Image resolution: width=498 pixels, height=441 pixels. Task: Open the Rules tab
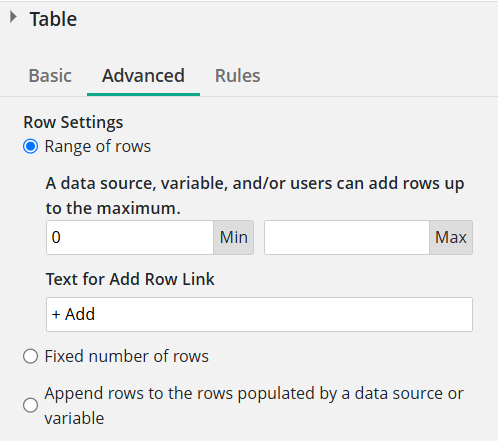pyautogui.click(x=237, y=76)
